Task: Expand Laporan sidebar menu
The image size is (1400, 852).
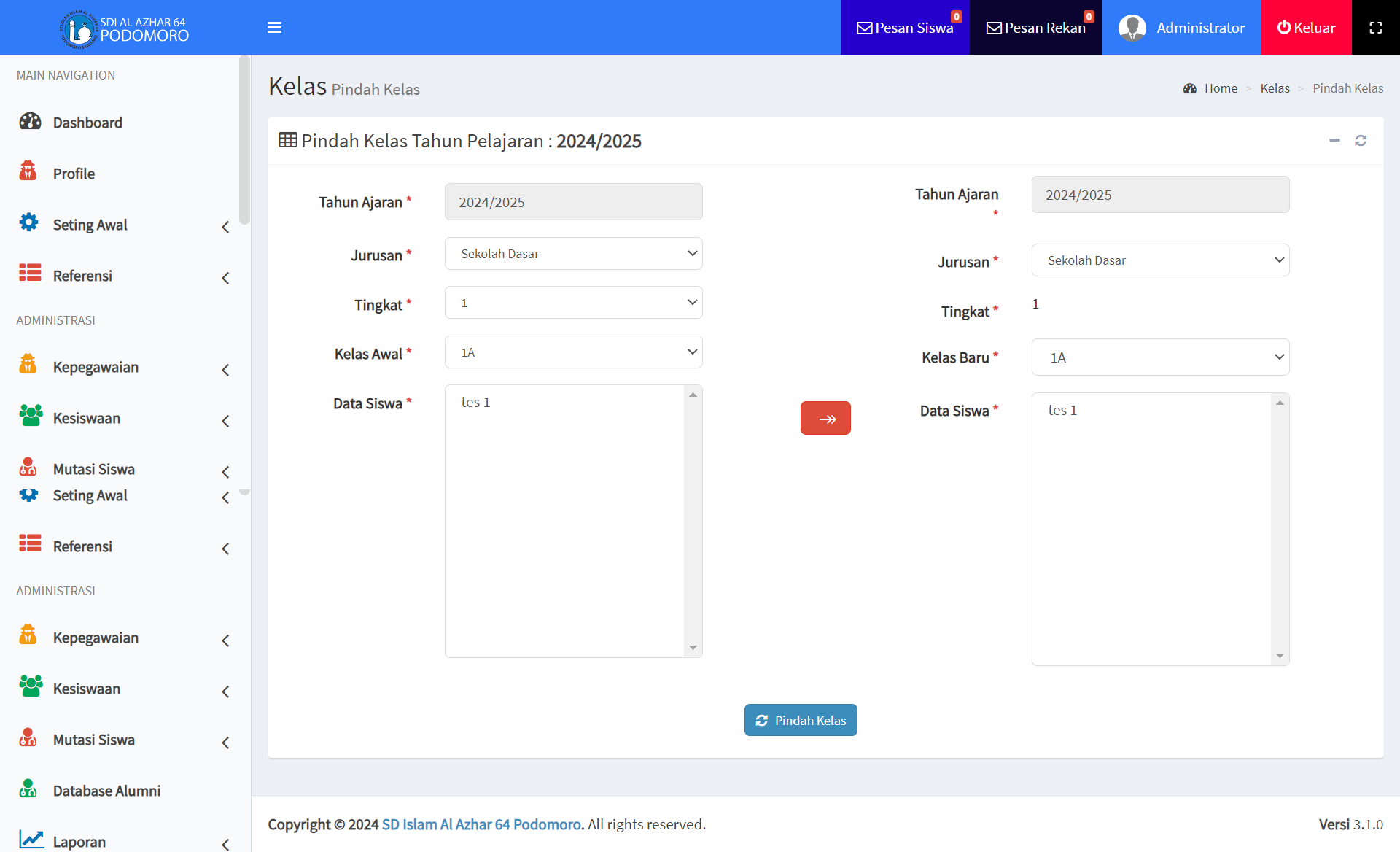Action: coord(79,841)
